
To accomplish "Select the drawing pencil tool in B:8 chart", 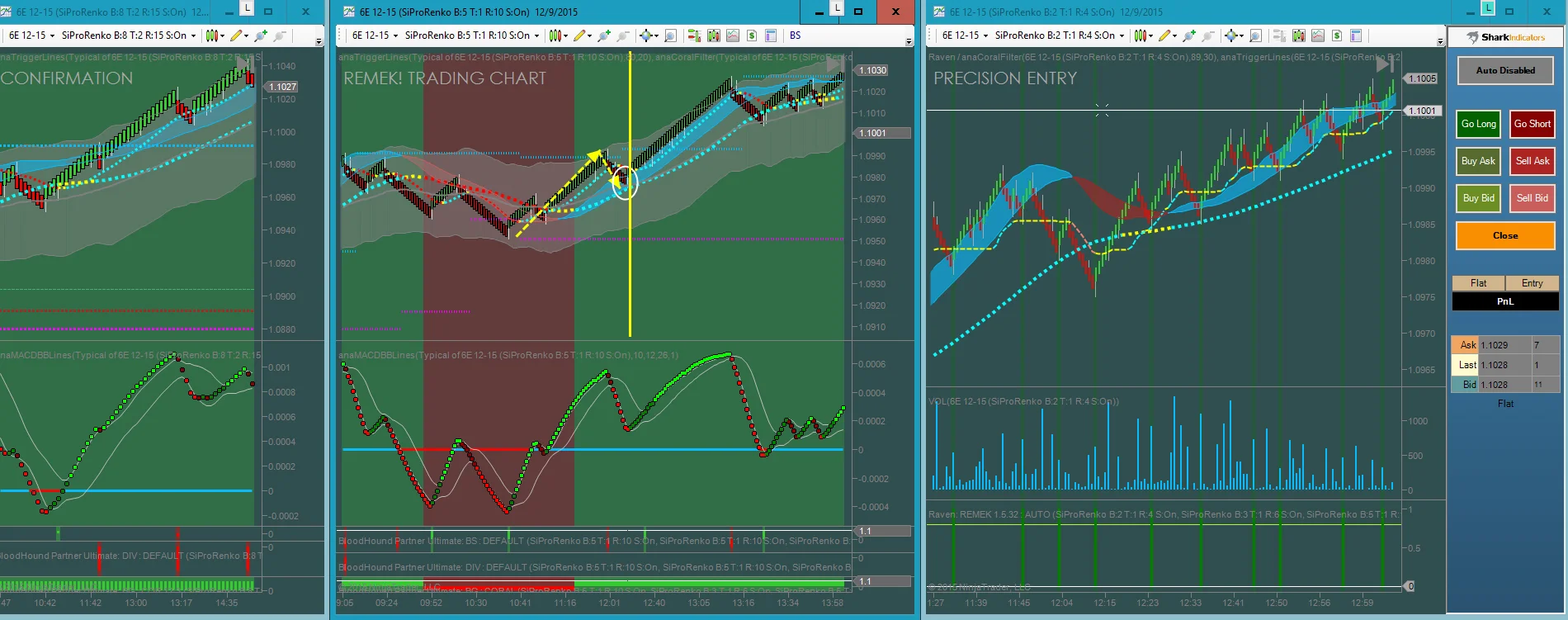I will click(238, 35).
